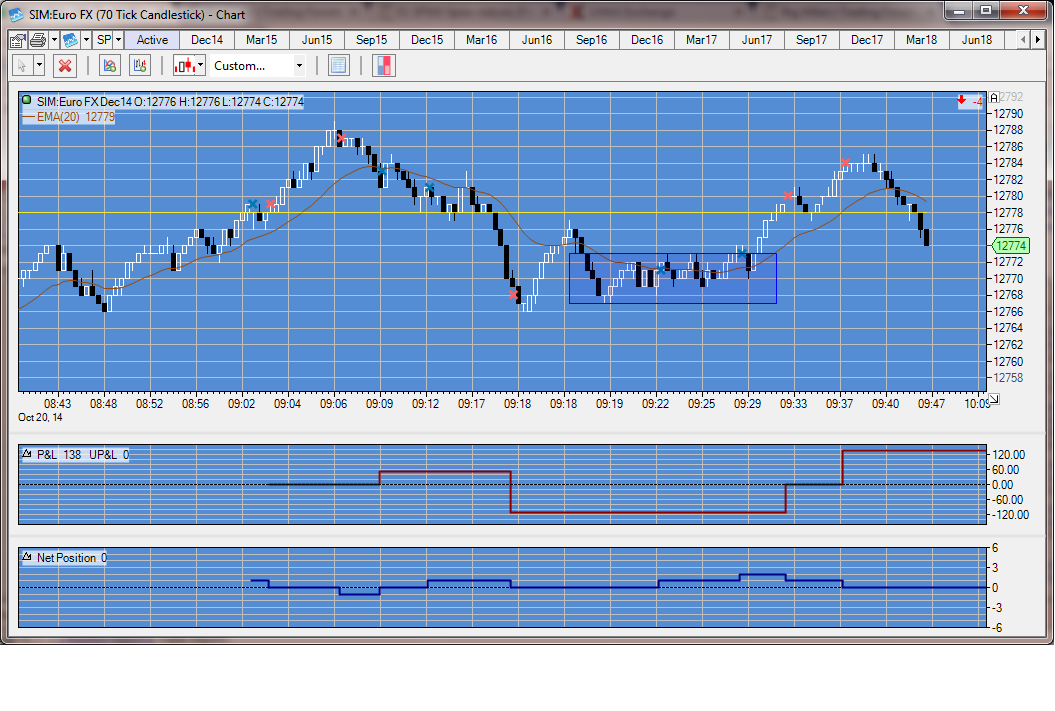Click the P&L panel triangle icon
Screen dimensions: 1055x711
coord(27,454)
